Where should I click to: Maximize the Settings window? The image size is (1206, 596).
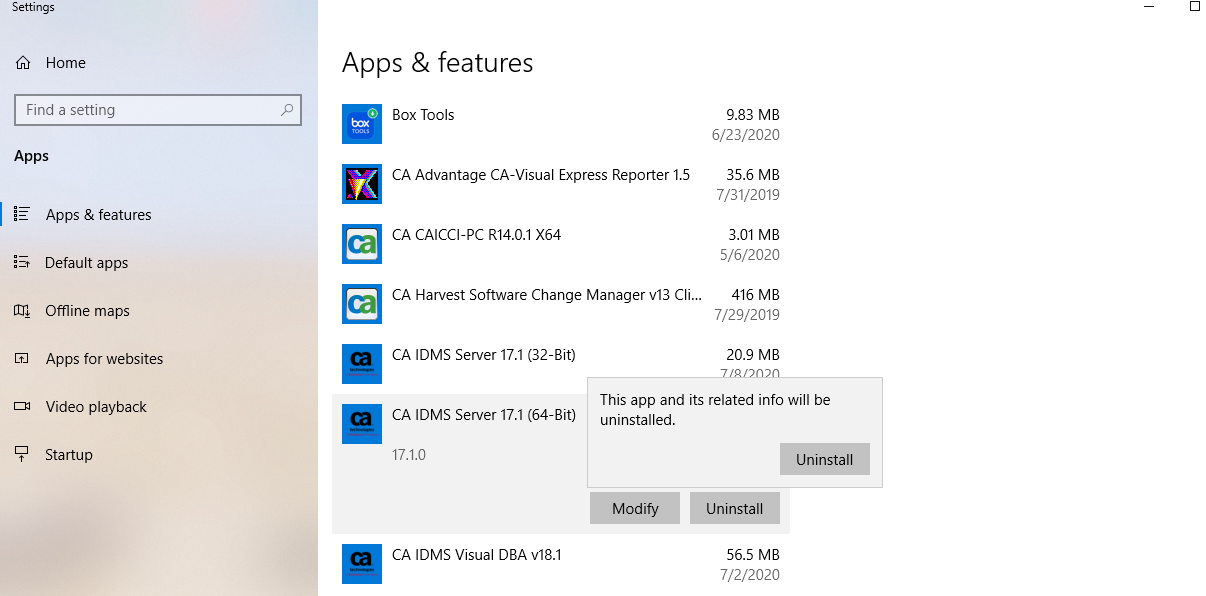coord(1194,7)
